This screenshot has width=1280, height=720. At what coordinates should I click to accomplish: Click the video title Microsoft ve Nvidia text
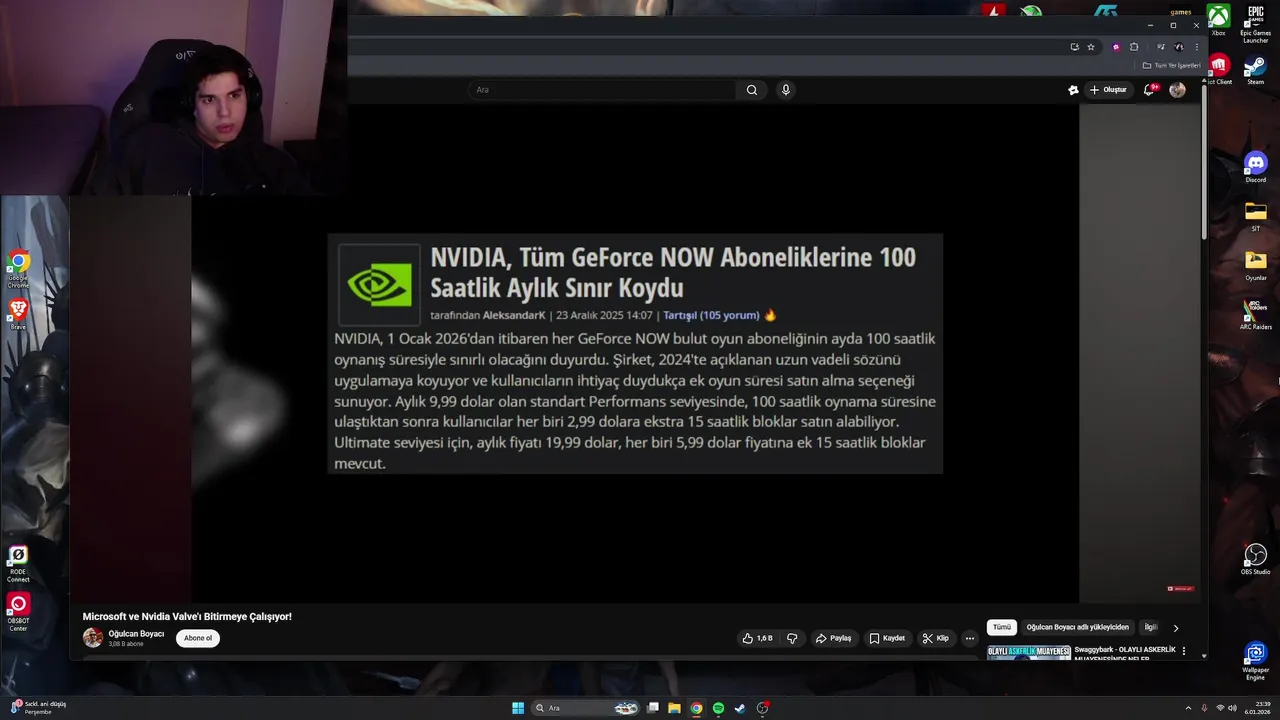click(187, 617)
